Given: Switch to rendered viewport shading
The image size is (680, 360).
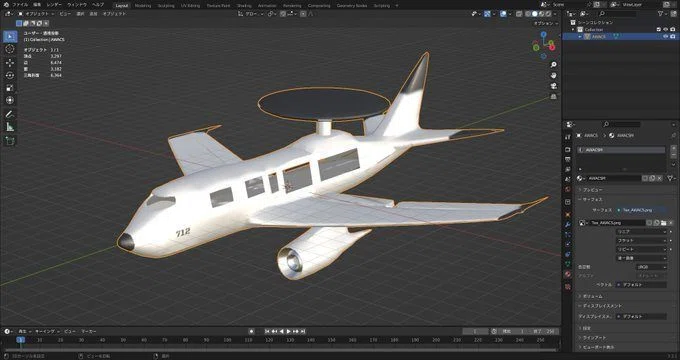Looking at the screenshot, I should pyautogui.click(x=548, y=14).
